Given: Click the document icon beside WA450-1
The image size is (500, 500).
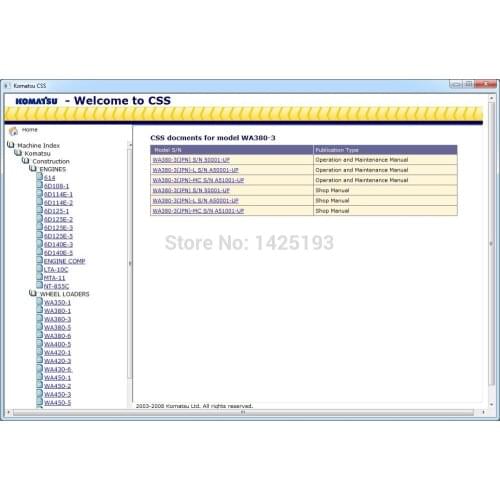Looking at the screenshot, I should [40, 377].
